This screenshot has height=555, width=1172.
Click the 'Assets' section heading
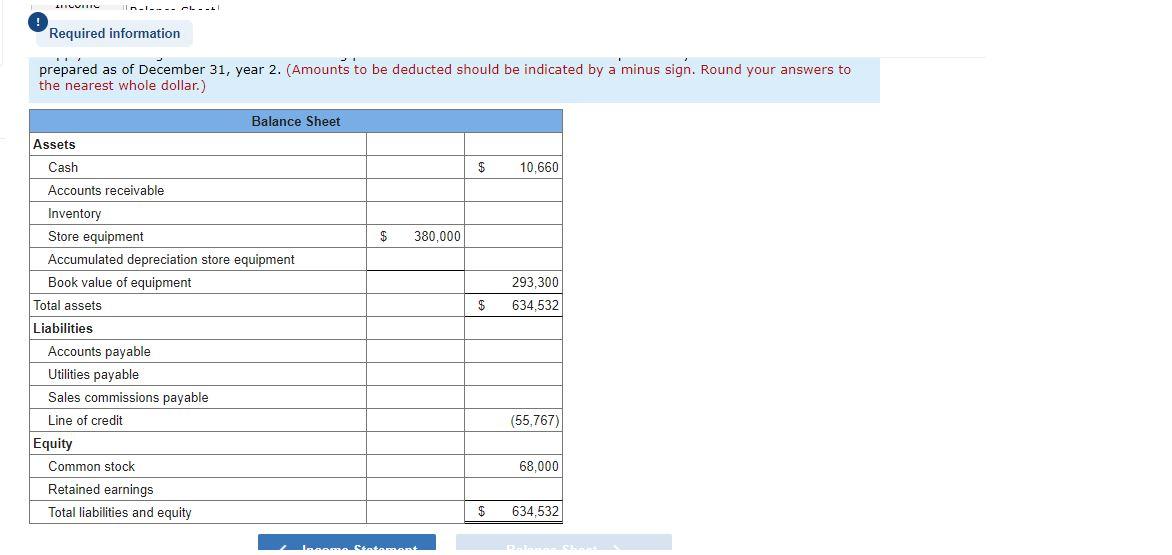tap(55, 145)
